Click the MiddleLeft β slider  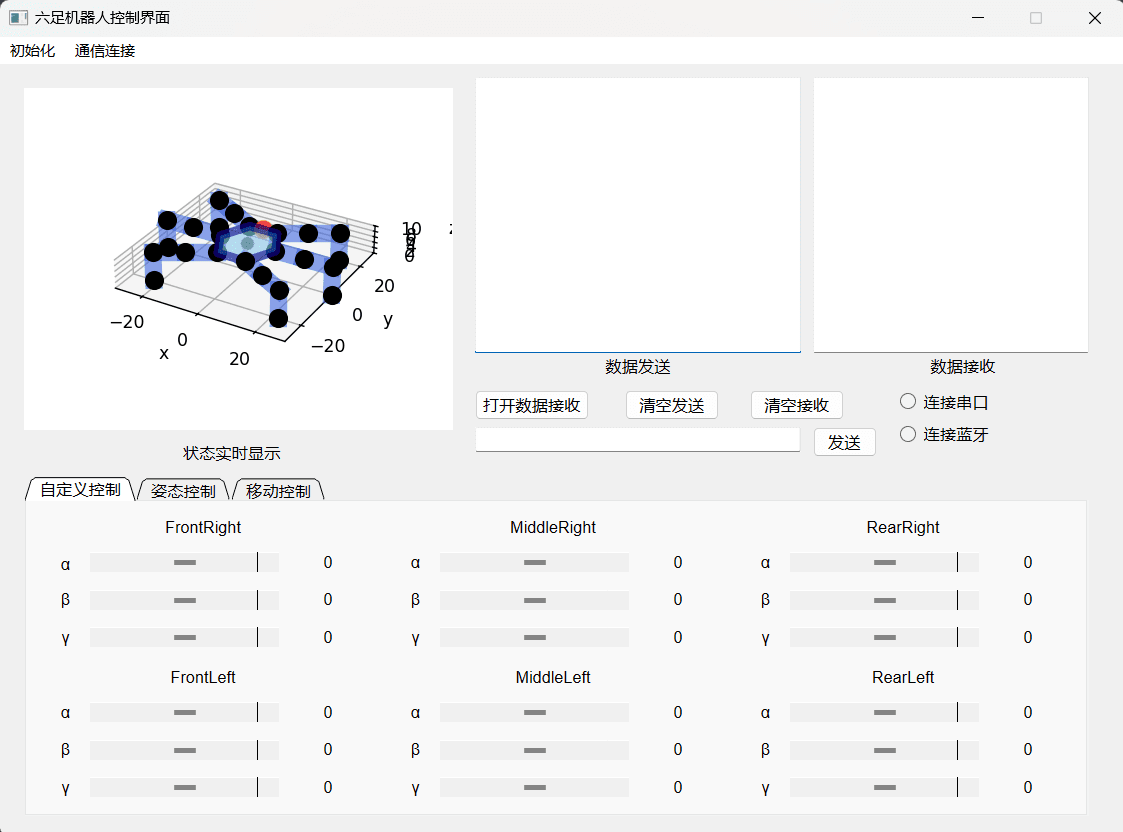coord(534,750)
